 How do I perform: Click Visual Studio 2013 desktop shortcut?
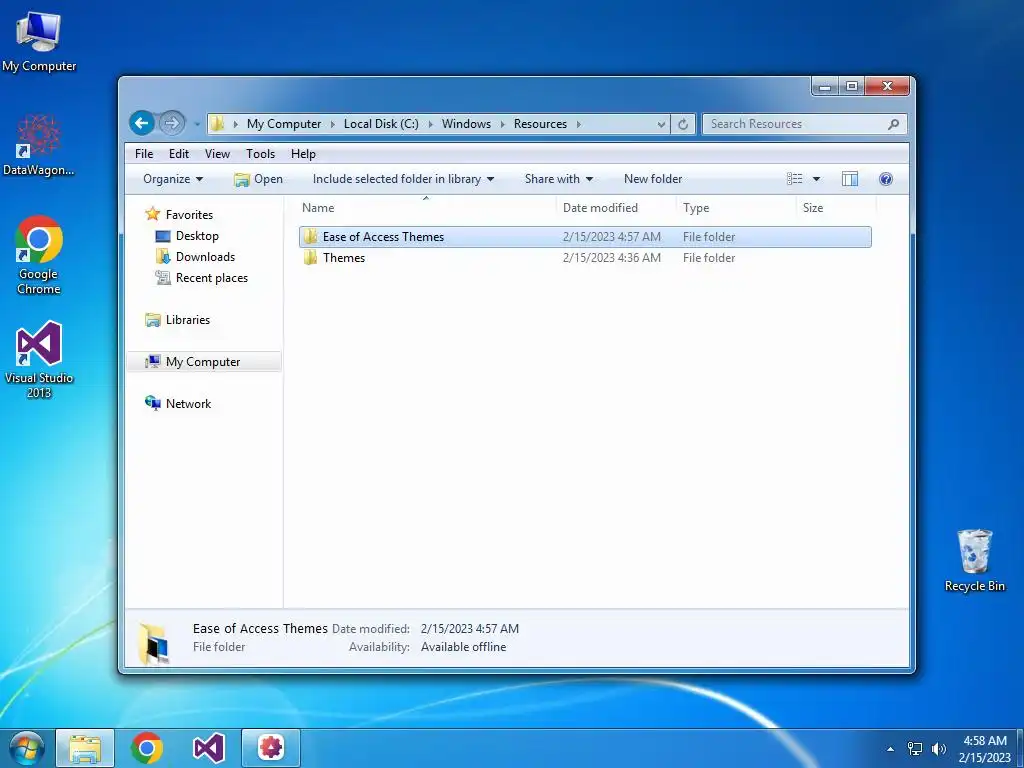39,359
